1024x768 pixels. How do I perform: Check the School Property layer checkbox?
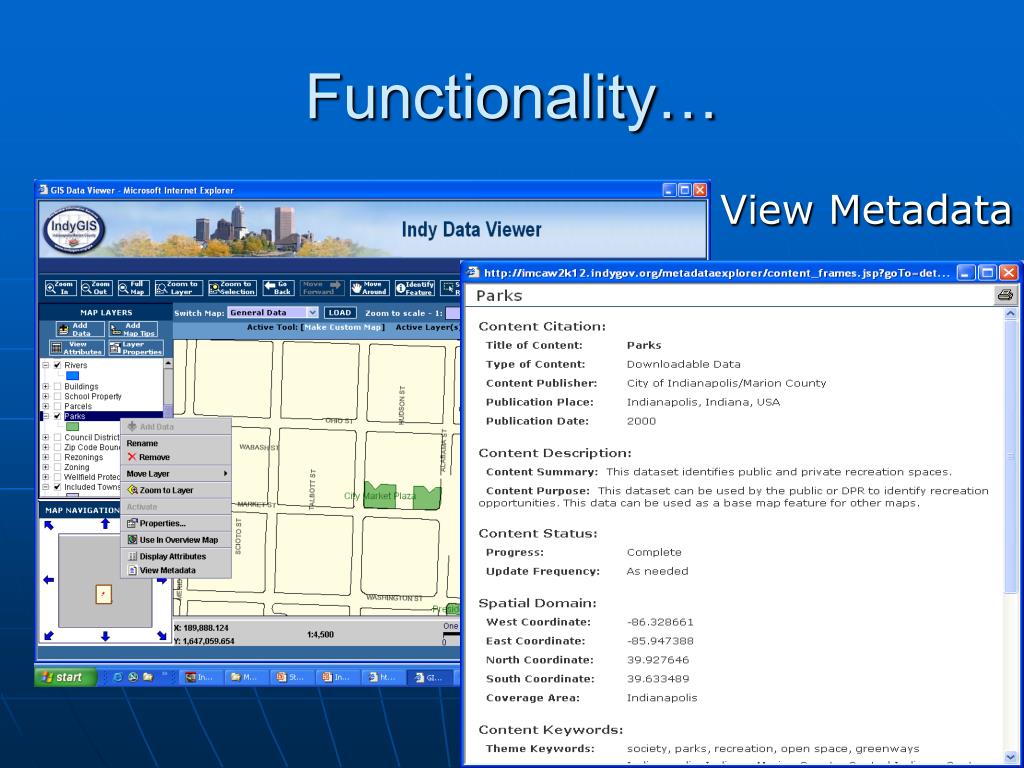click(x=57, y=396)
